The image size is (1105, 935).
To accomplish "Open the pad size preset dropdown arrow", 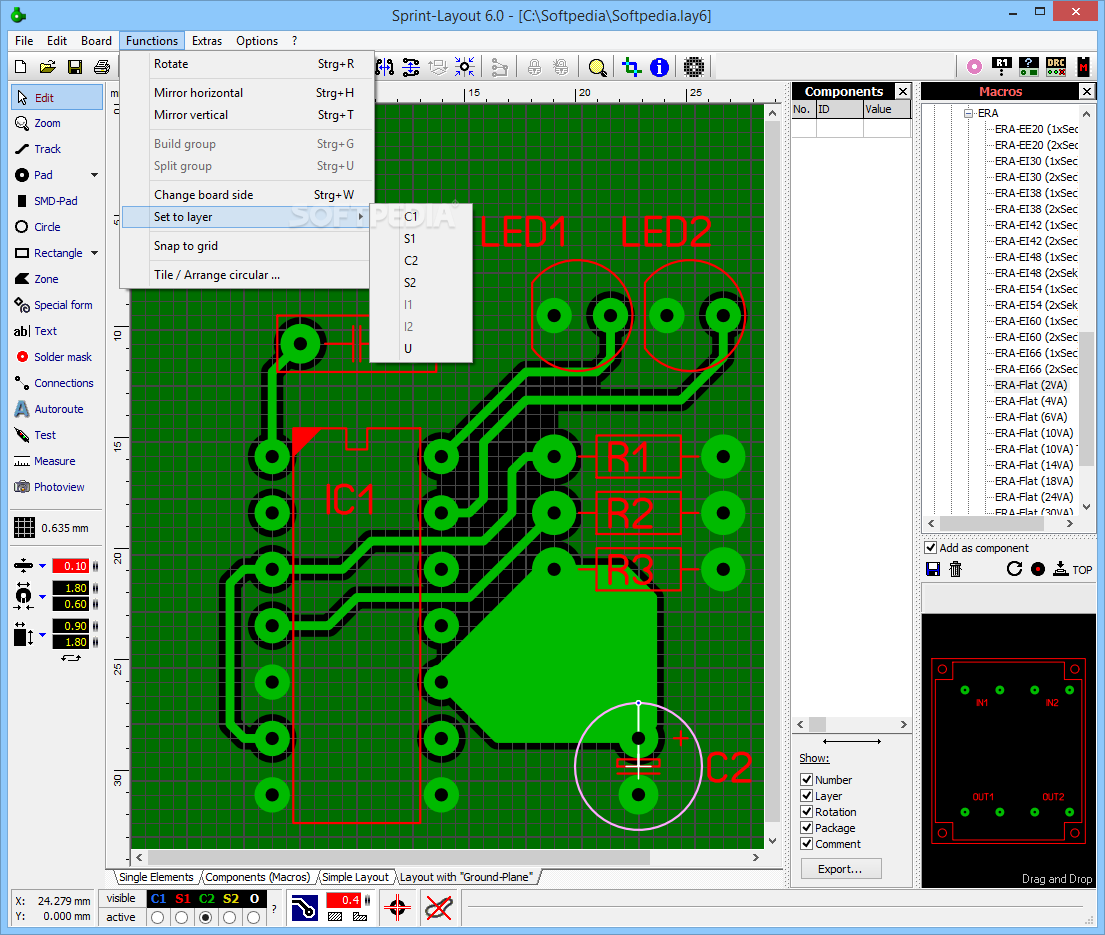I will 42,597.
